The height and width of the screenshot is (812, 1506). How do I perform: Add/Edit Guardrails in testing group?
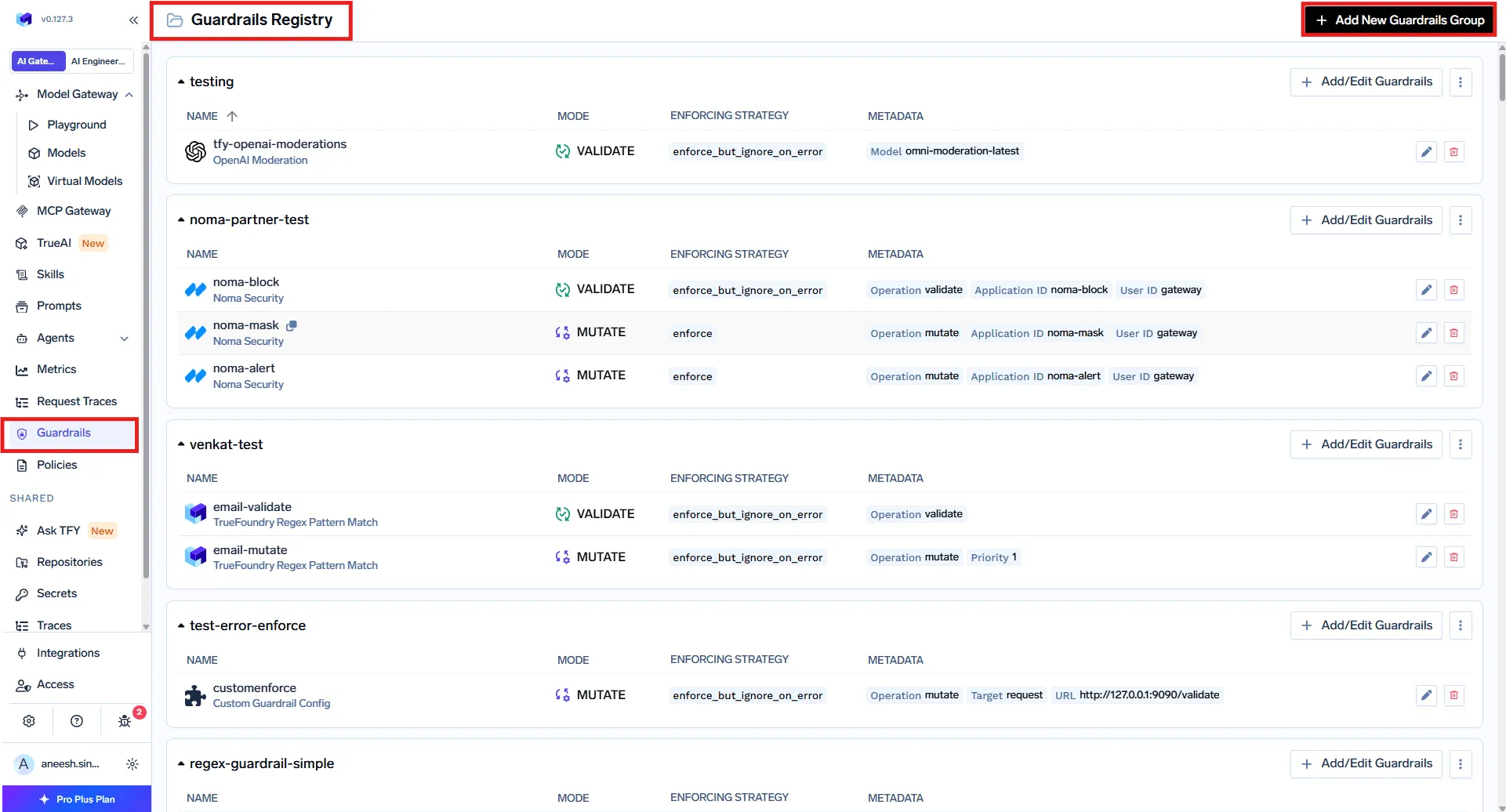tap(1366, 82)
